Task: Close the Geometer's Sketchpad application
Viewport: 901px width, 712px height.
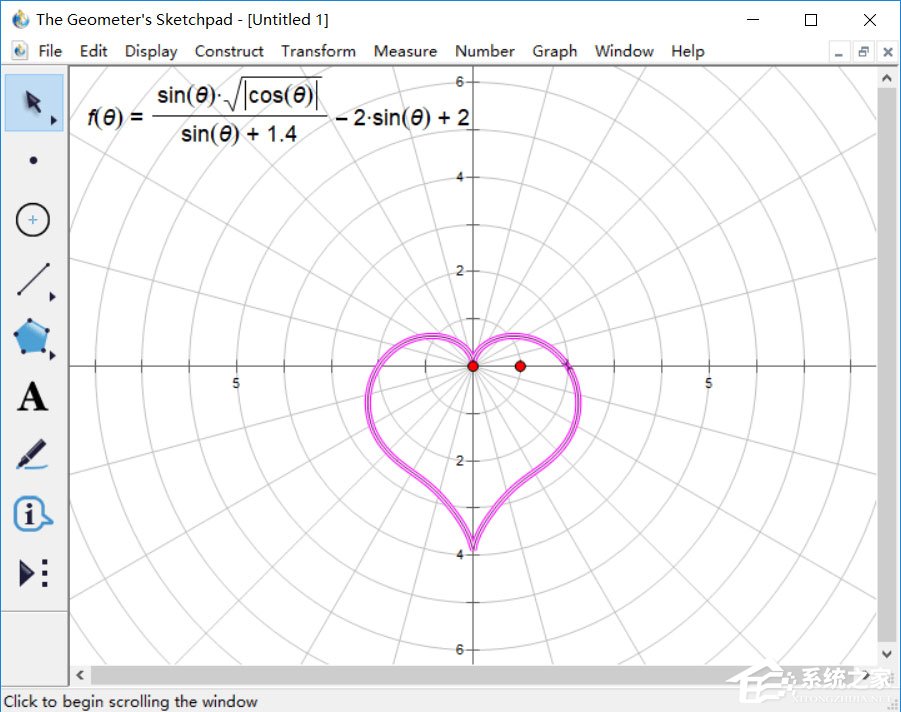Action: pos(870,20)
